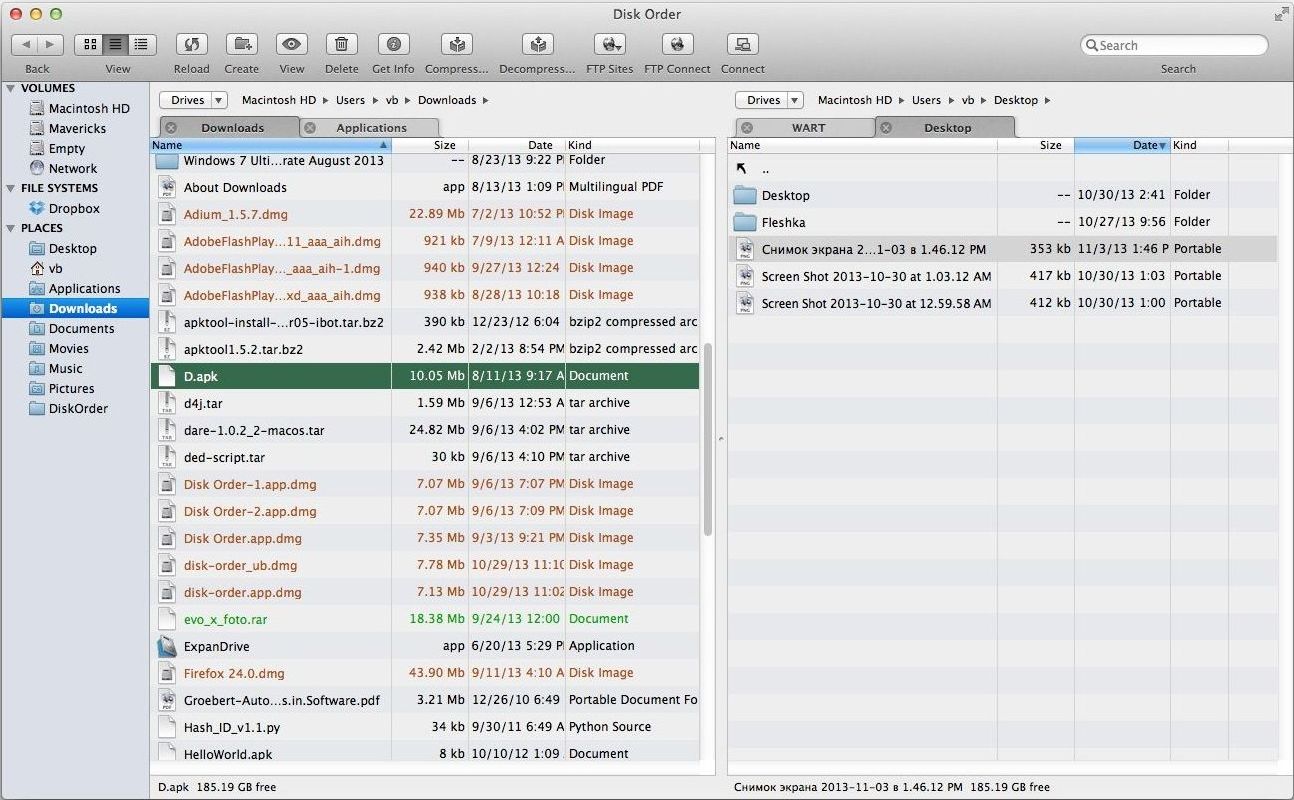Image resolution: width=1294 pixels, height=800 pixels.
Task: Close the Downloads tab
Action: pos(171,128)
